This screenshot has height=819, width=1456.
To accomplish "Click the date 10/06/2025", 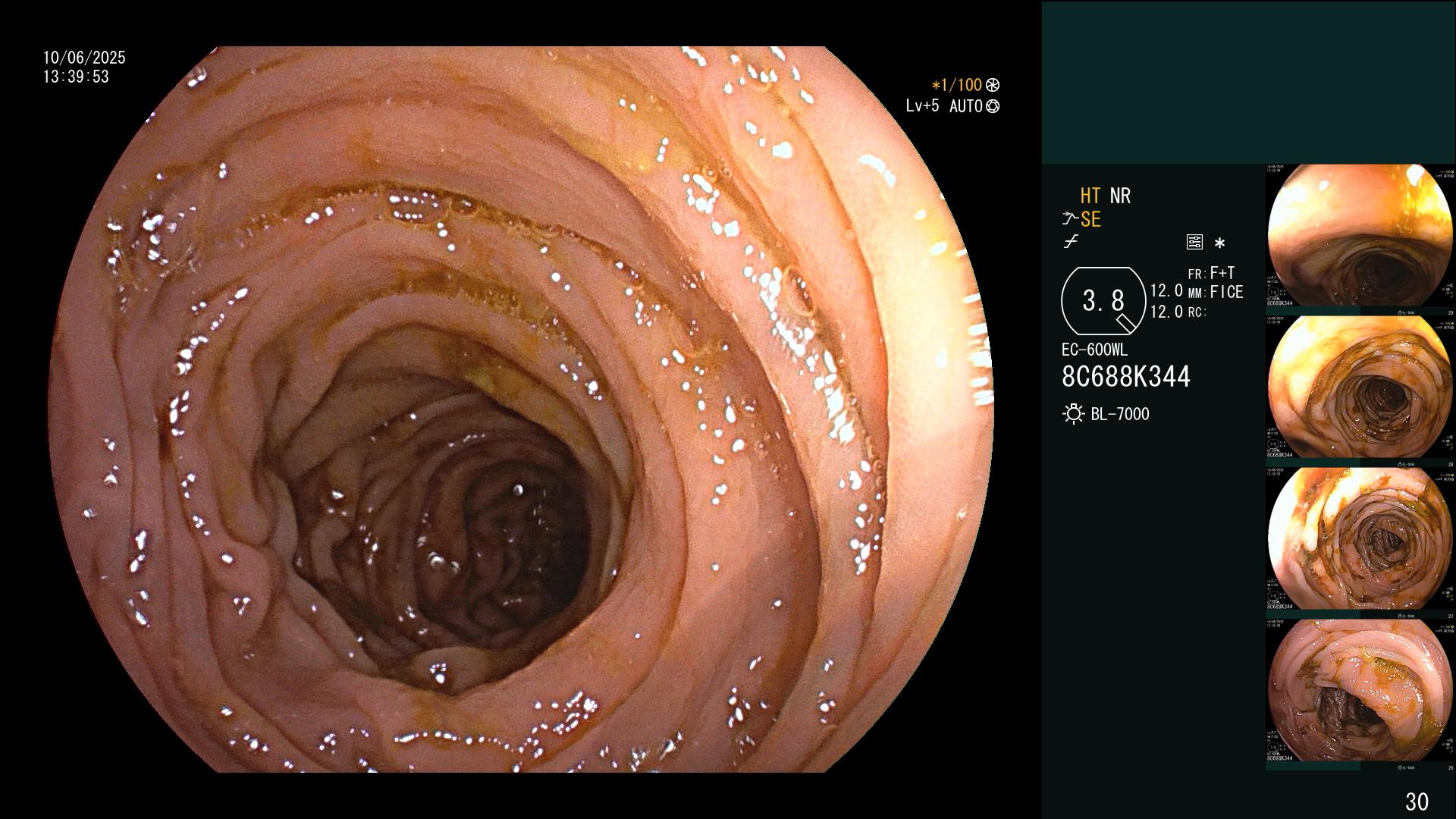I will point(84,58).
